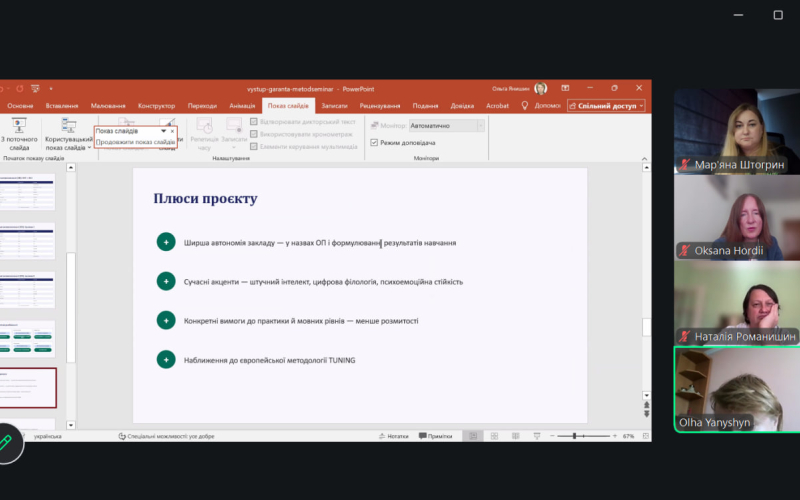Open dropdown arrow of 'Показ слайдів' popup

tap(164, 131)
